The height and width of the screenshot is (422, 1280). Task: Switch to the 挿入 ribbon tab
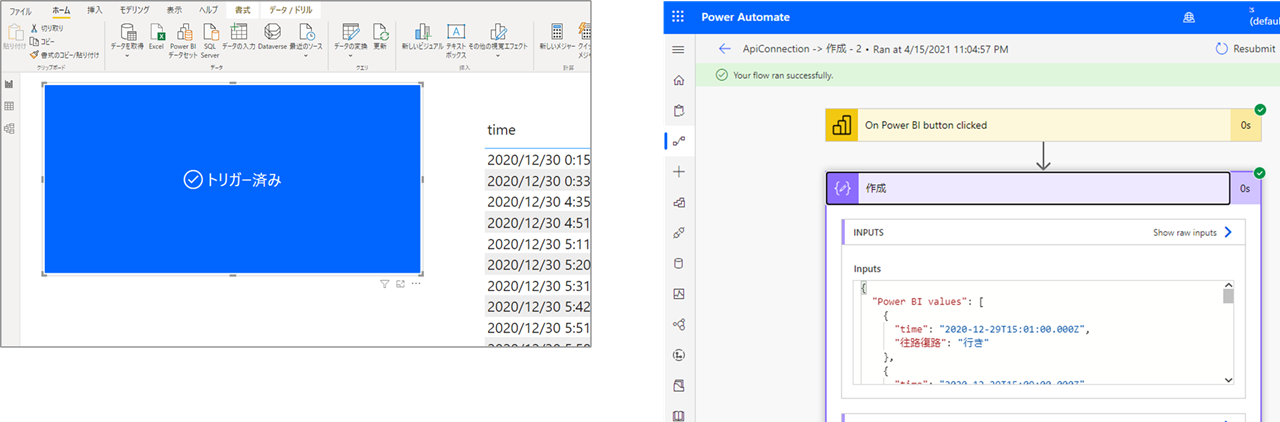(94, 9)
